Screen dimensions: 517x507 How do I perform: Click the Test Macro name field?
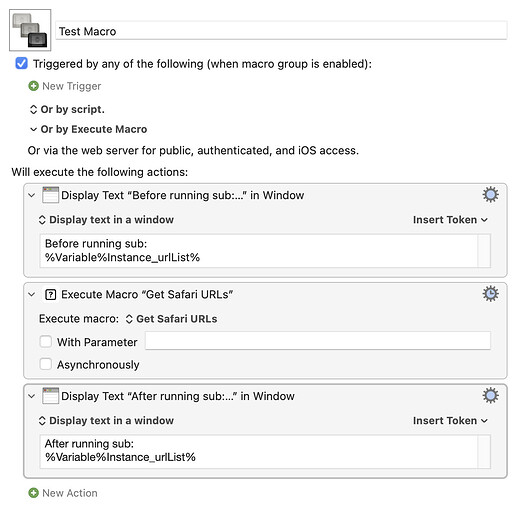click(x=281, y=31)
